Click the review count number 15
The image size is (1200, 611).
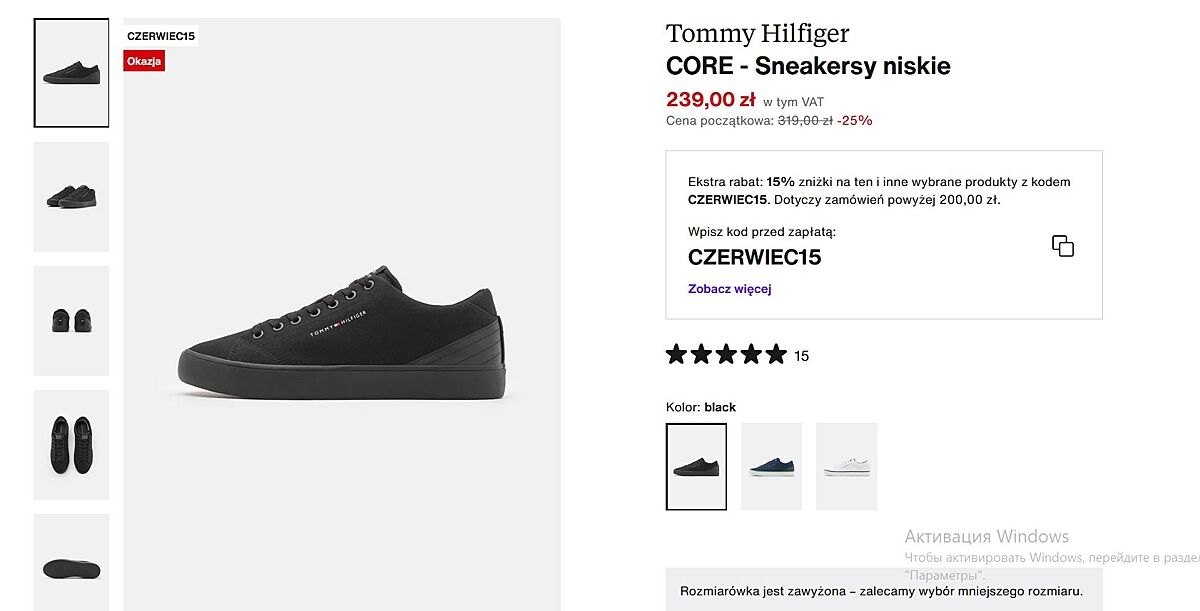[x=801, y=356]
